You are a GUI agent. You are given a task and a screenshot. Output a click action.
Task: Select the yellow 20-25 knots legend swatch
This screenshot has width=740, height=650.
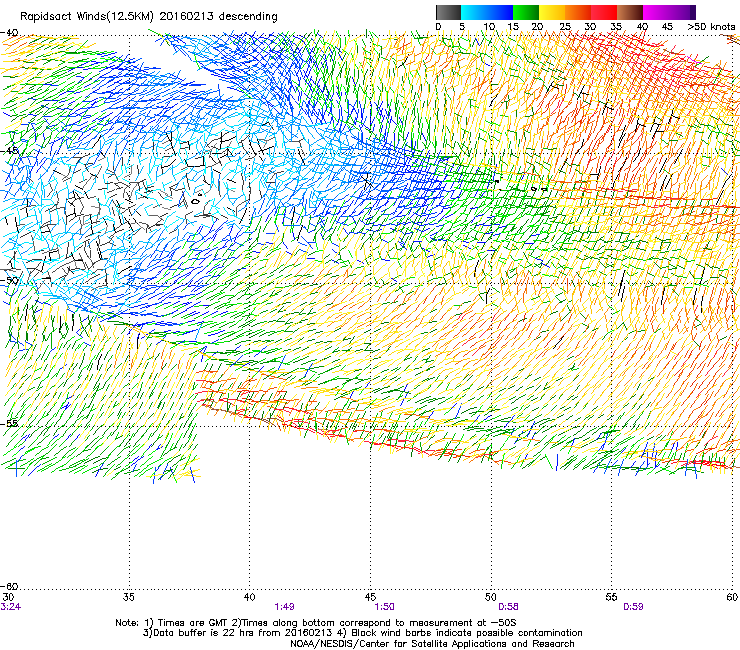pos(552,12)
